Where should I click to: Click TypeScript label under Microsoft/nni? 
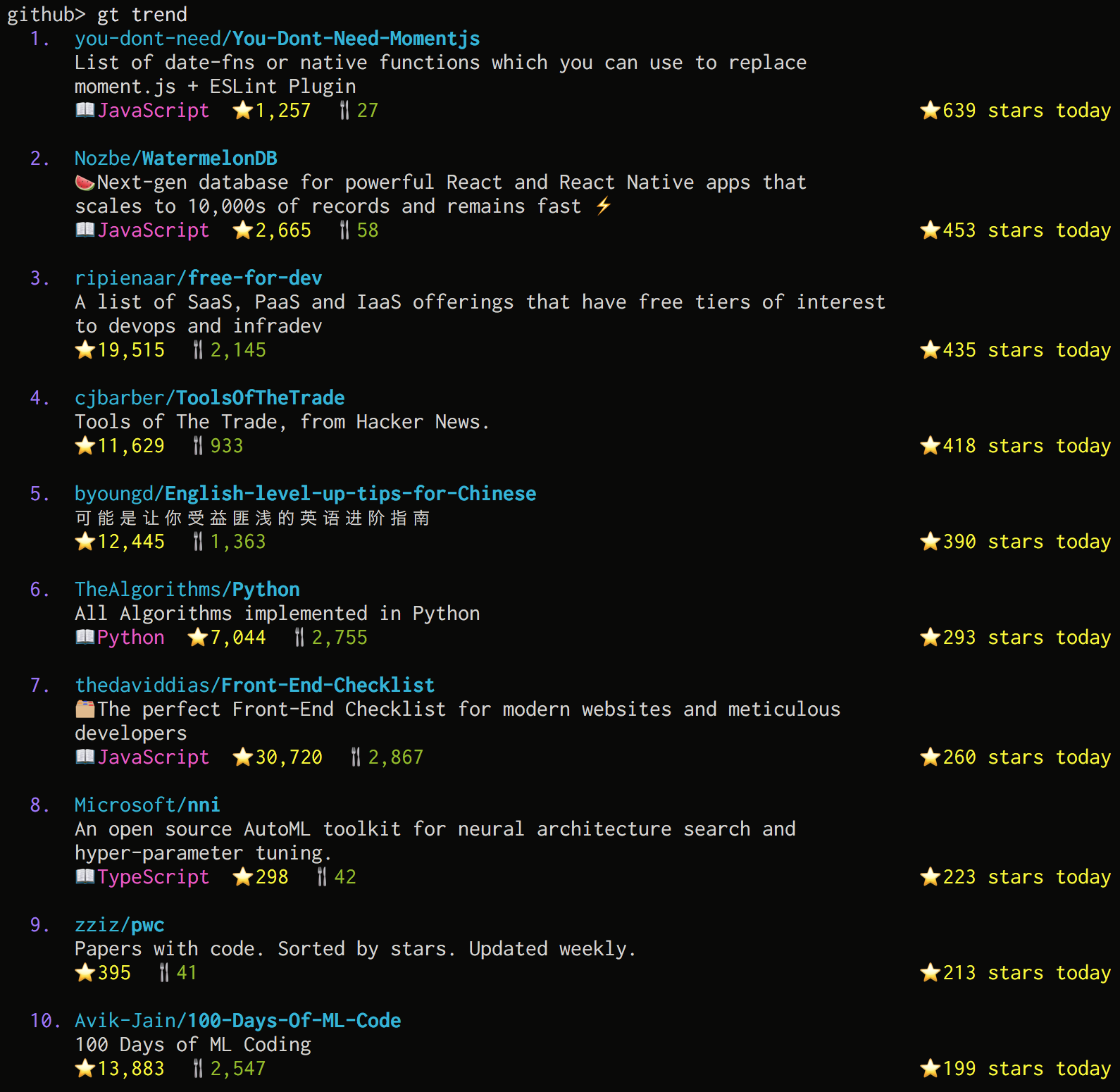154,877
